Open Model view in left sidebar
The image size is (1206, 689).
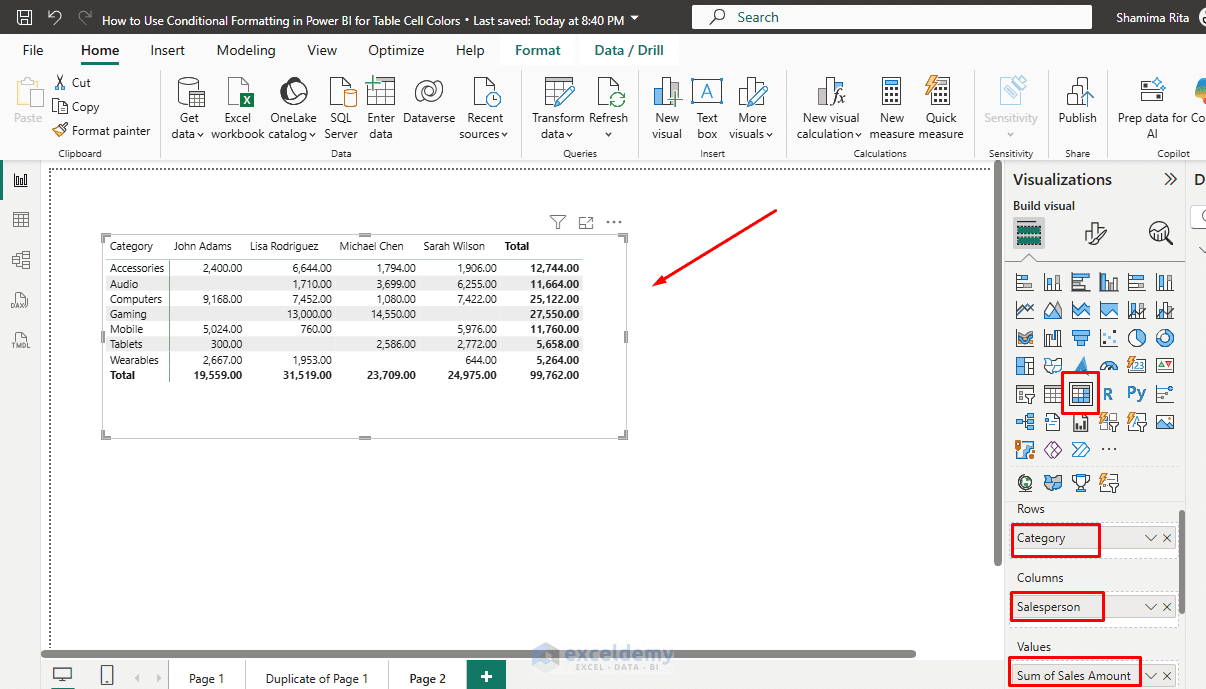click(x=21, y=260)
